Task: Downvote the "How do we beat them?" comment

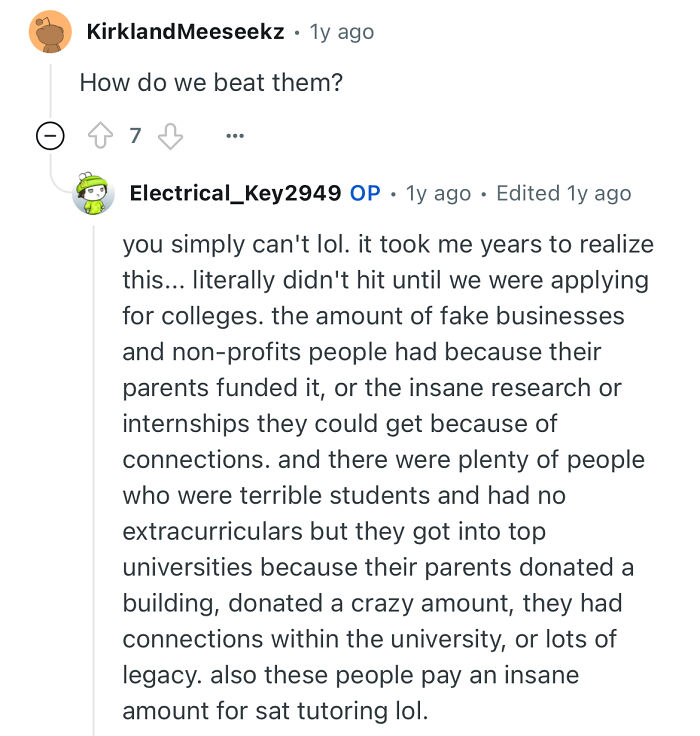Action: (171, 136)
